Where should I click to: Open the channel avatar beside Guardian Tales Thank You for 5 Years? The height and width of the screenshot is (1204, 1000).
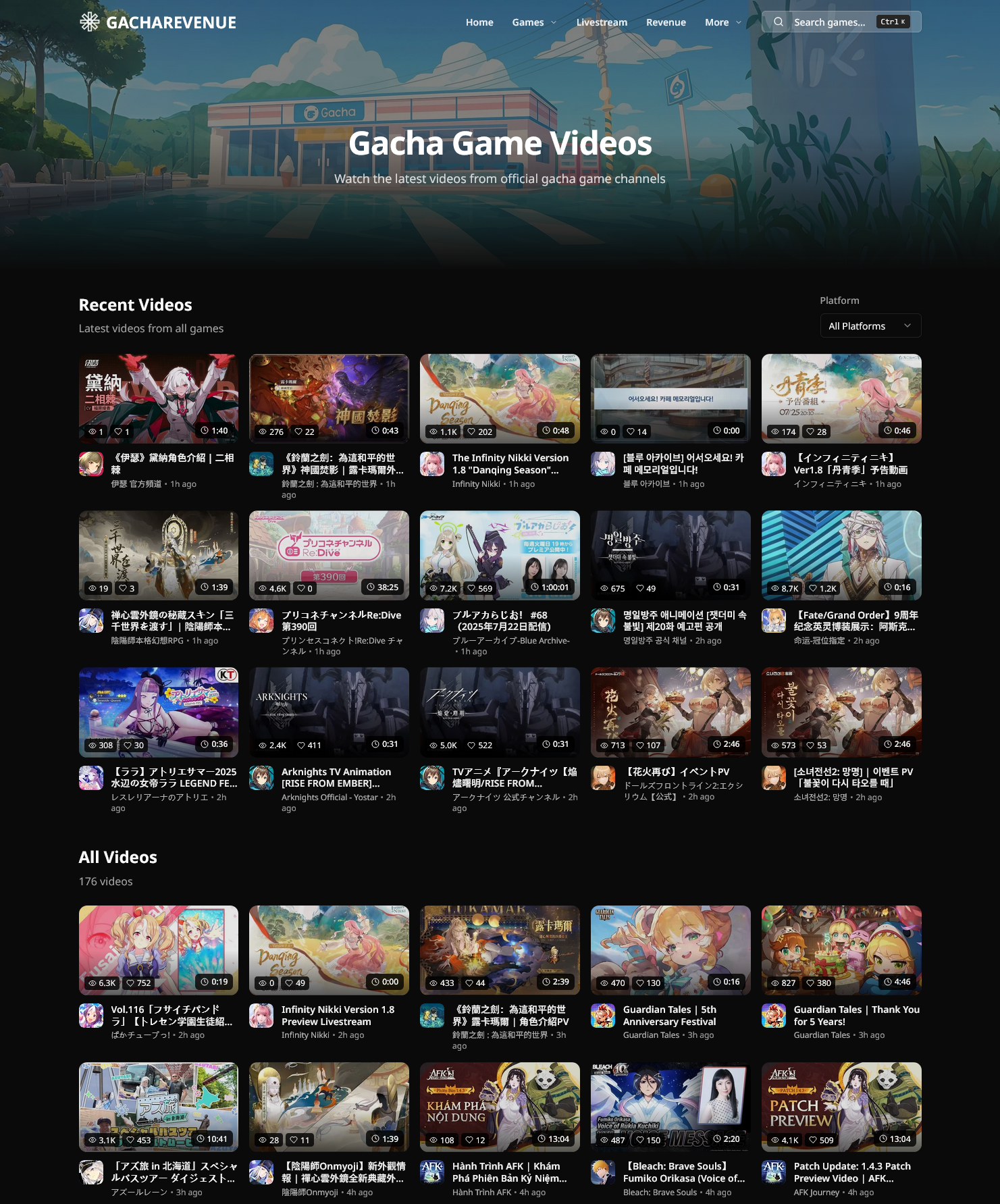pos(774,1016)
